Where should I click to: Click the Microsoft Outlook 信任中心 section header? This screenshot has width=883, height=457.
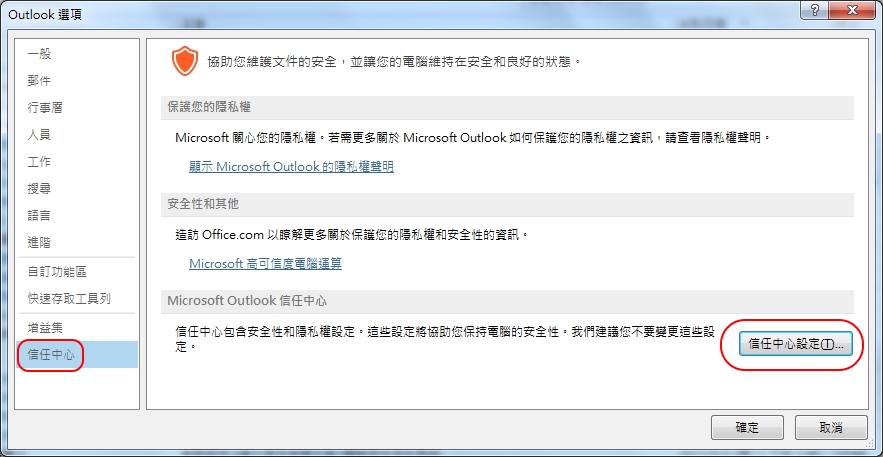point(507,301)
